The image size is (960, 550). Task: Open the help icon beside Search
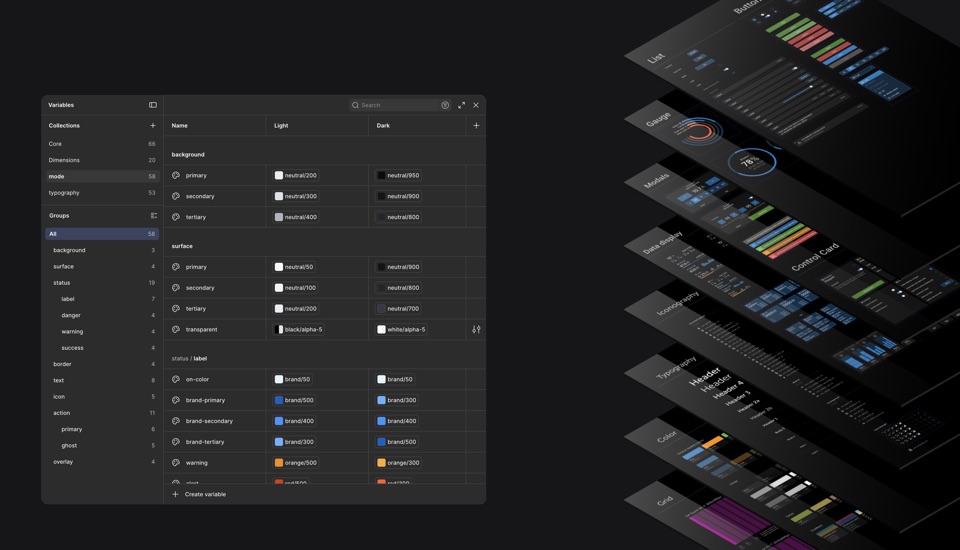pos(445,105)
